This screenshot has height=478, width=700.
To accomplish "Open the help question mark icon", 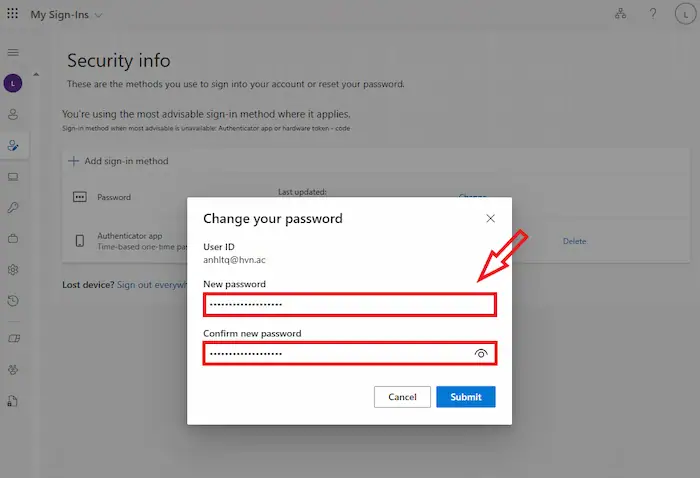I will (653, 15).
